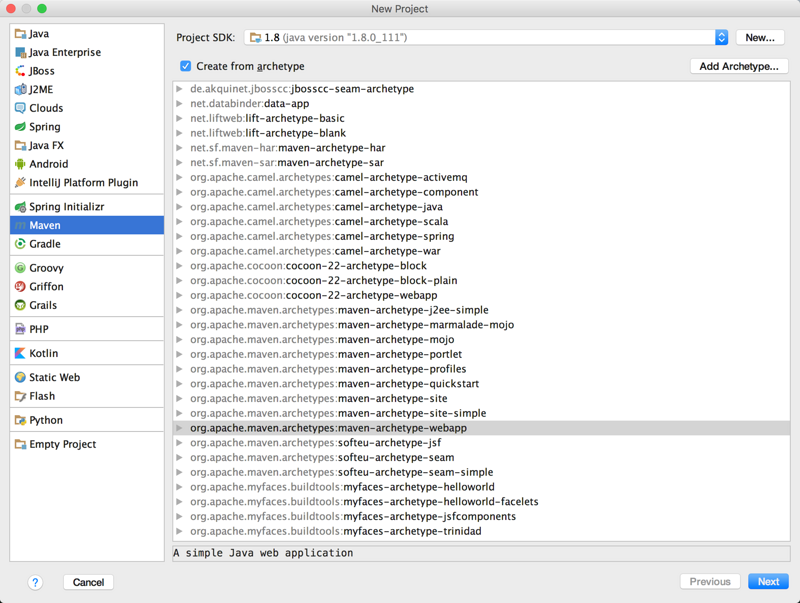800x603 pixels.
Task: Click the Cancel button
Action: pos(88,582)
